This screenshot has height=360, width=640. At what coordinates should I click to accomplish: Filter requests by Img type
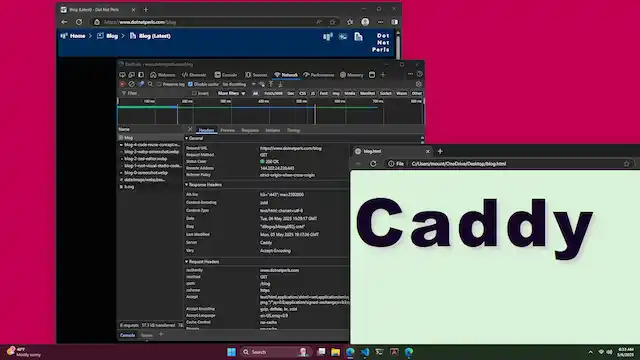point(336,93)
